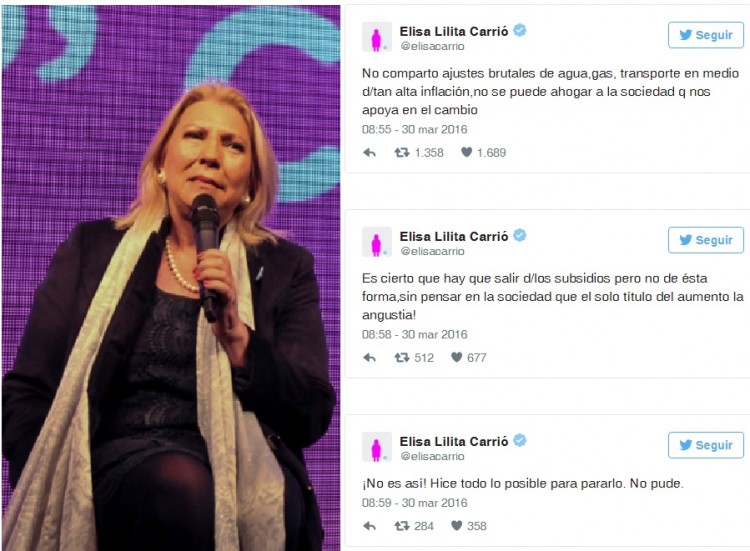This screenshot has height=551, width=750.
Task: Like the tweet with 1.689 likes
Action: 466,152
